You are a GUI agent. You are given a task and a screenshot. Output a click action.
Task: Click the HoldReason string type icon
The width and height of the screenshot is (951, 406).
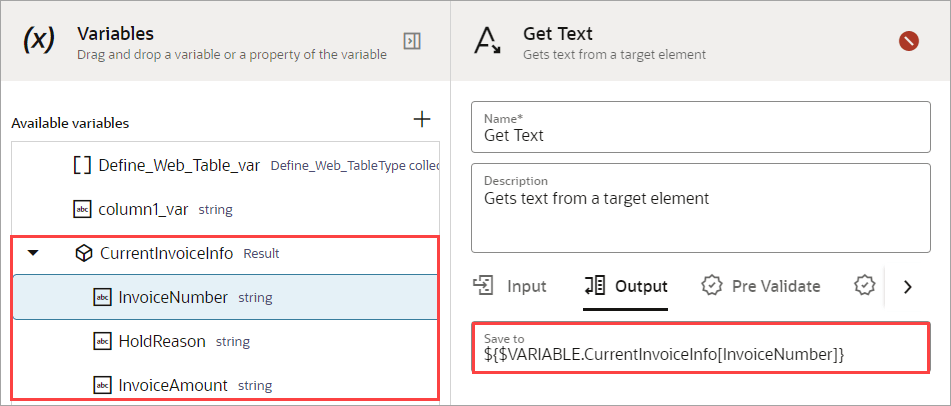pos(102,341)
